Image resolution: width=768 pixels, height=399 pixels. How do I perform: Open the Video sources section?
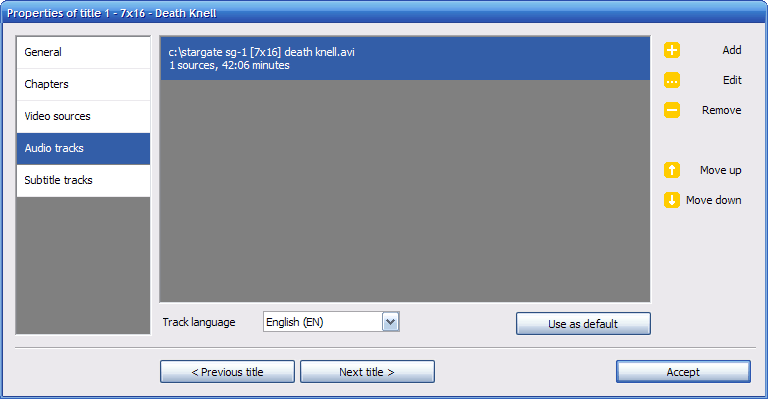(83, 117)
